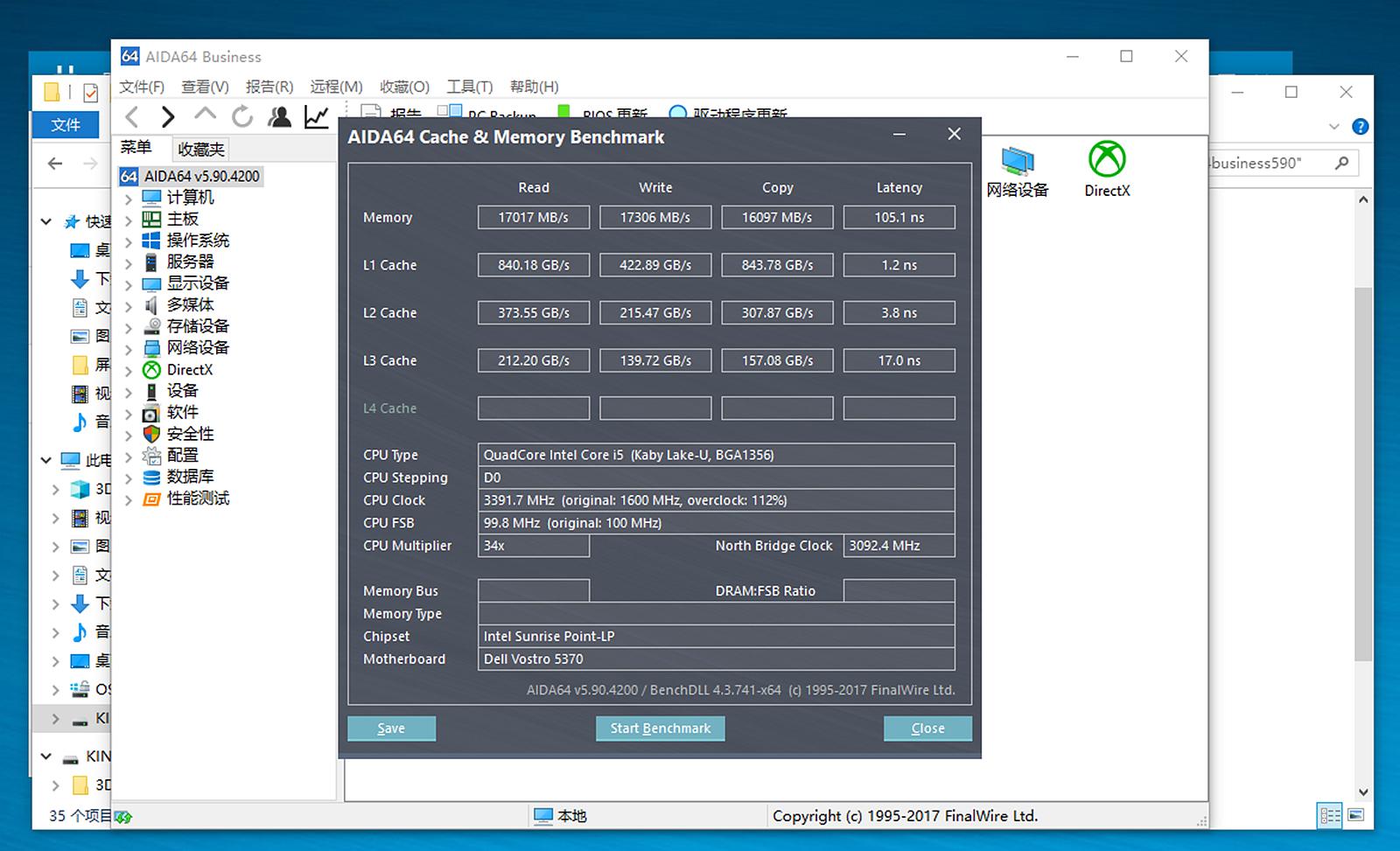Select the 计算机 tree item
The image size is (1400, 851).
click(190, 198)
